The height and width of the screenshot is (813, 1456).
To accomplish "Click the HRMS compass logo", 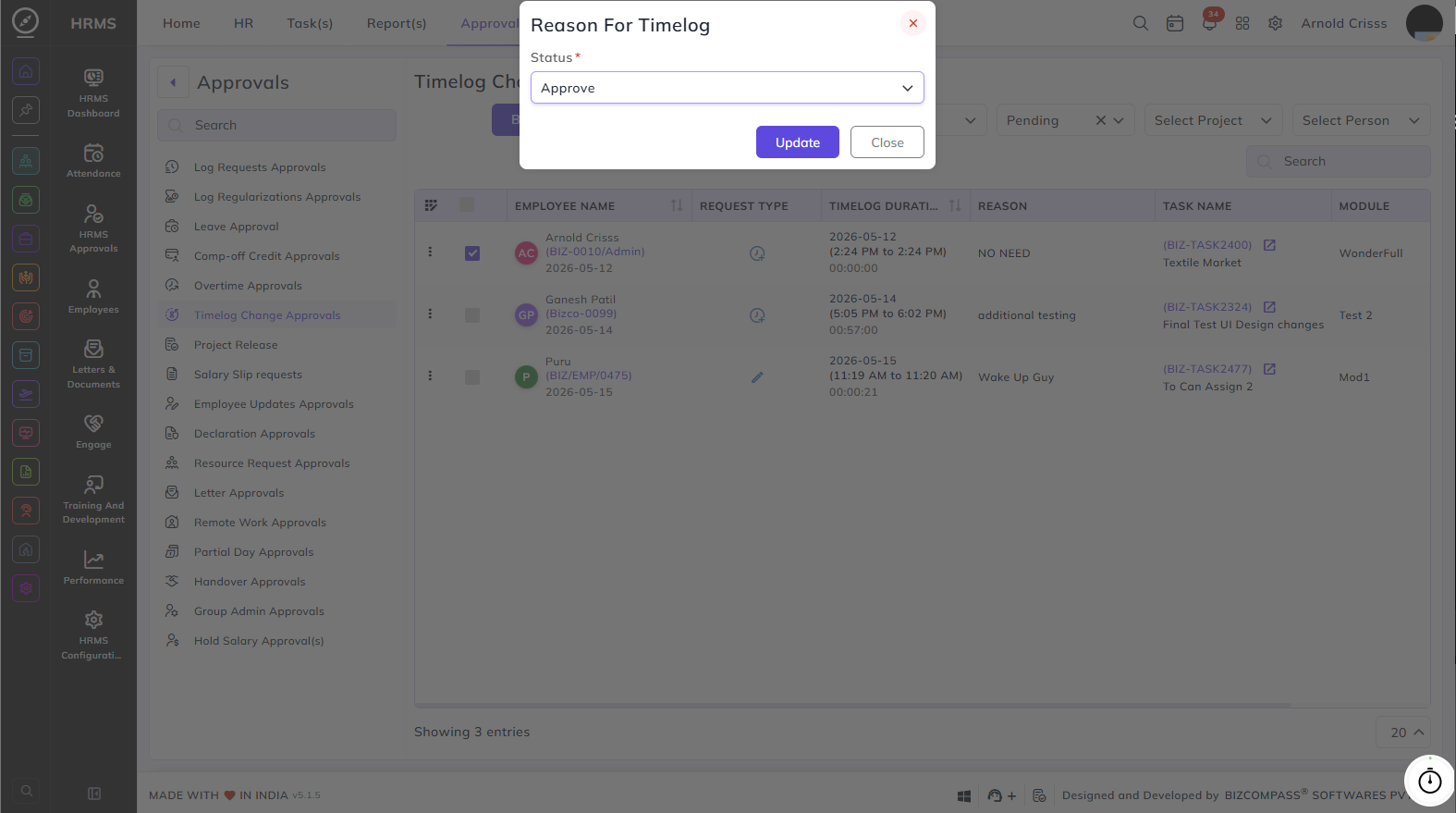I will [26, 22].
